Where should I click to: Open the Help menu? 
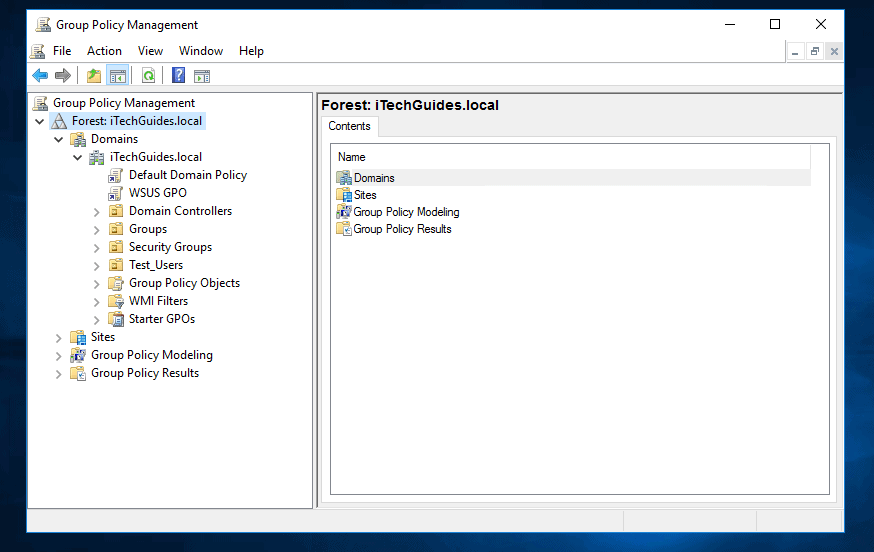click(x=251, y=51)
